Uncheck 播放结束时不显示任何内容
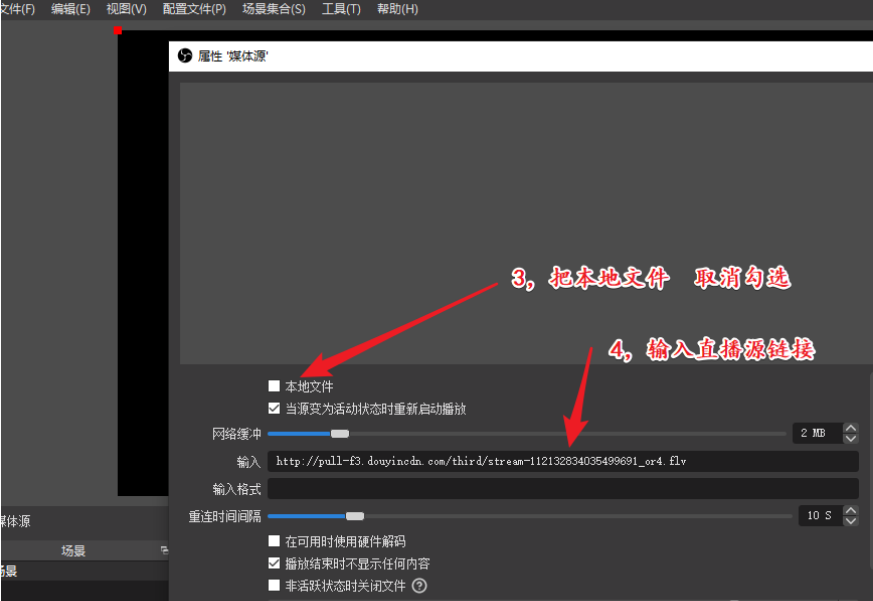The height and width of the screenshot is (601, 873). point(274,563)
